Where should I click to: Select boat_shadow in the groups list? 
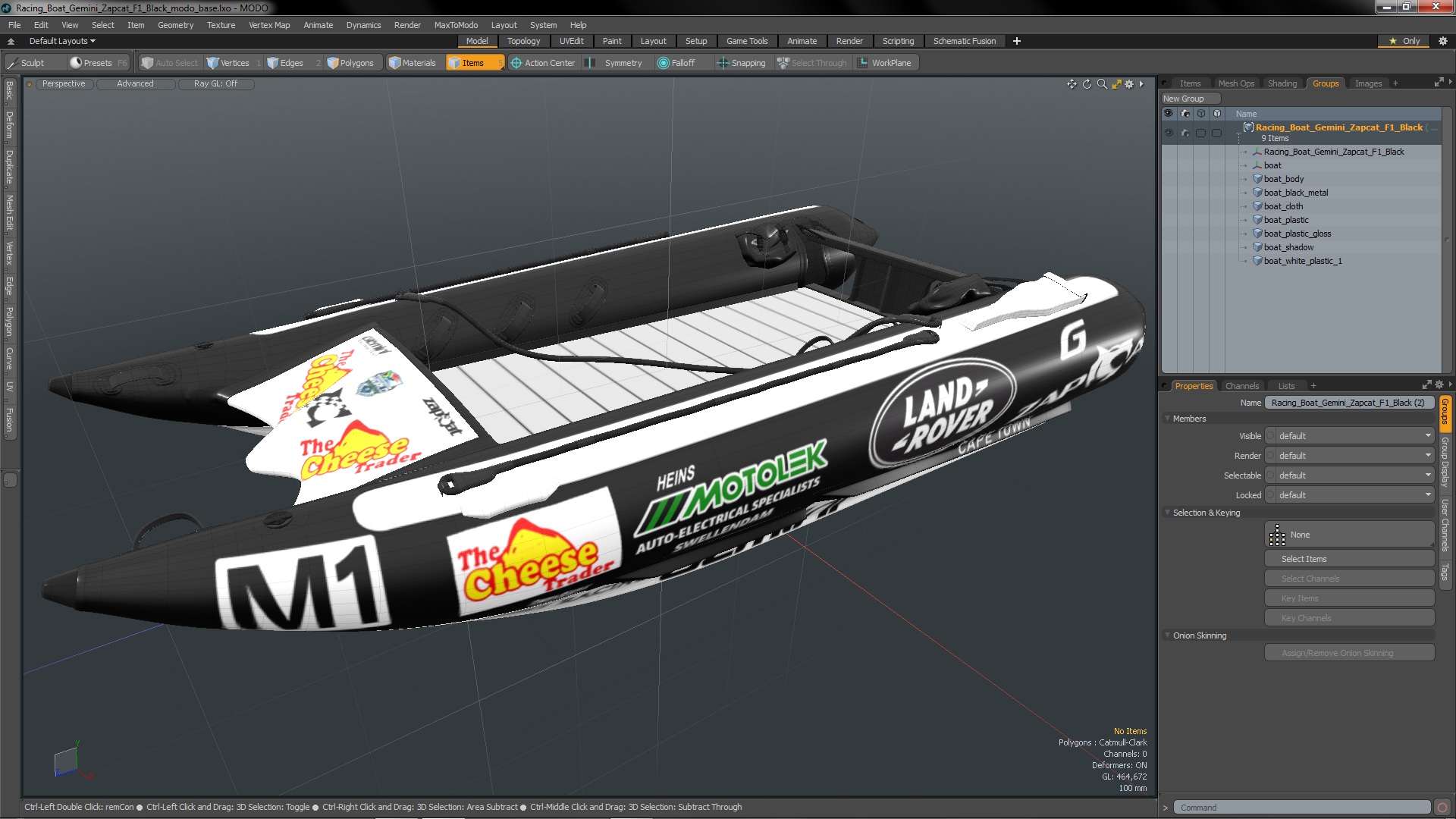1288,247
